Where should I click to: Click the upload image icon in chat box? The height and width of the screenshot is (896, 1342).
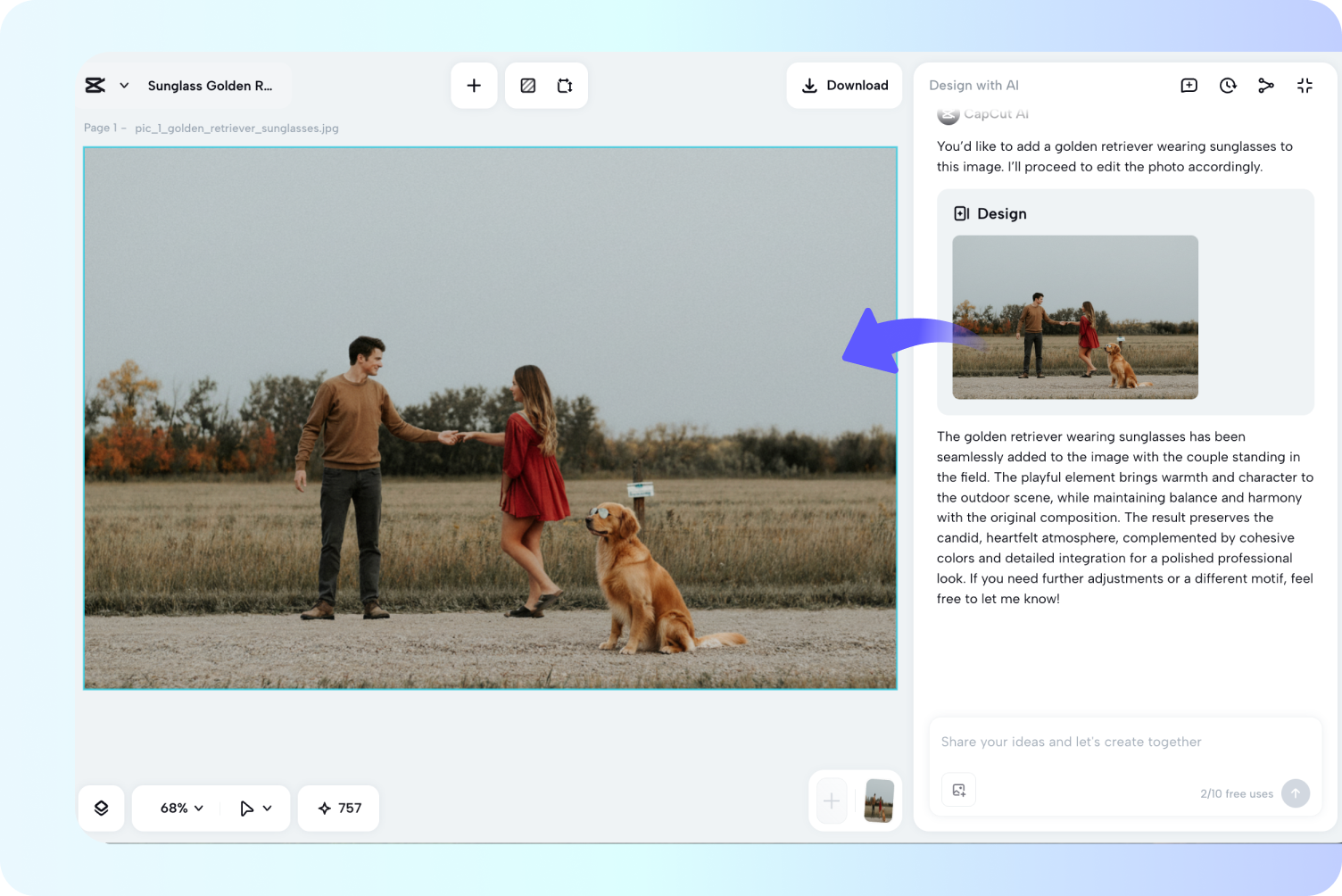point(958,790)
